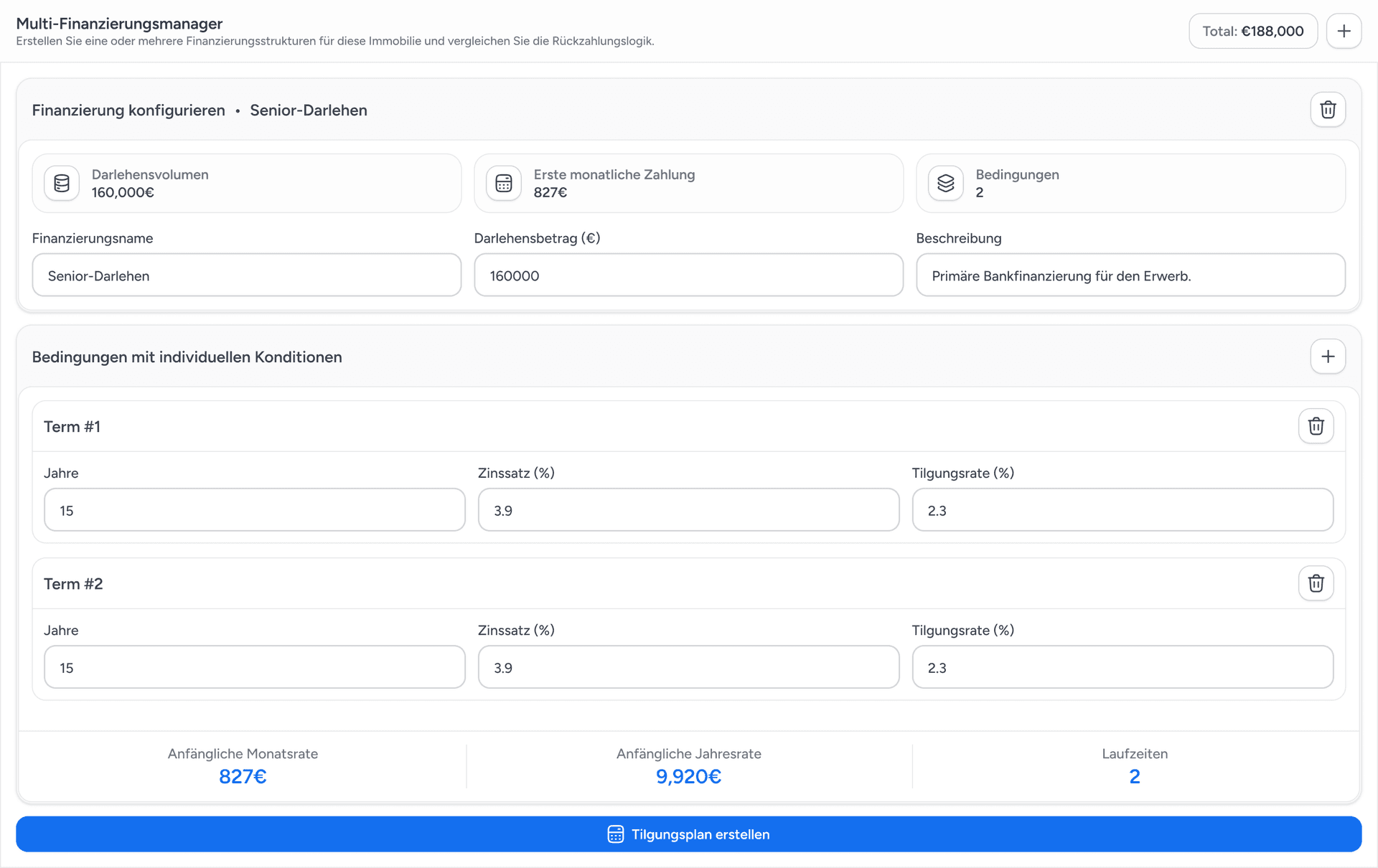This screenshot has width=1378, height=868.
Task: Click the Tilgungsplan erstellen button
Action: pos(688,834)
